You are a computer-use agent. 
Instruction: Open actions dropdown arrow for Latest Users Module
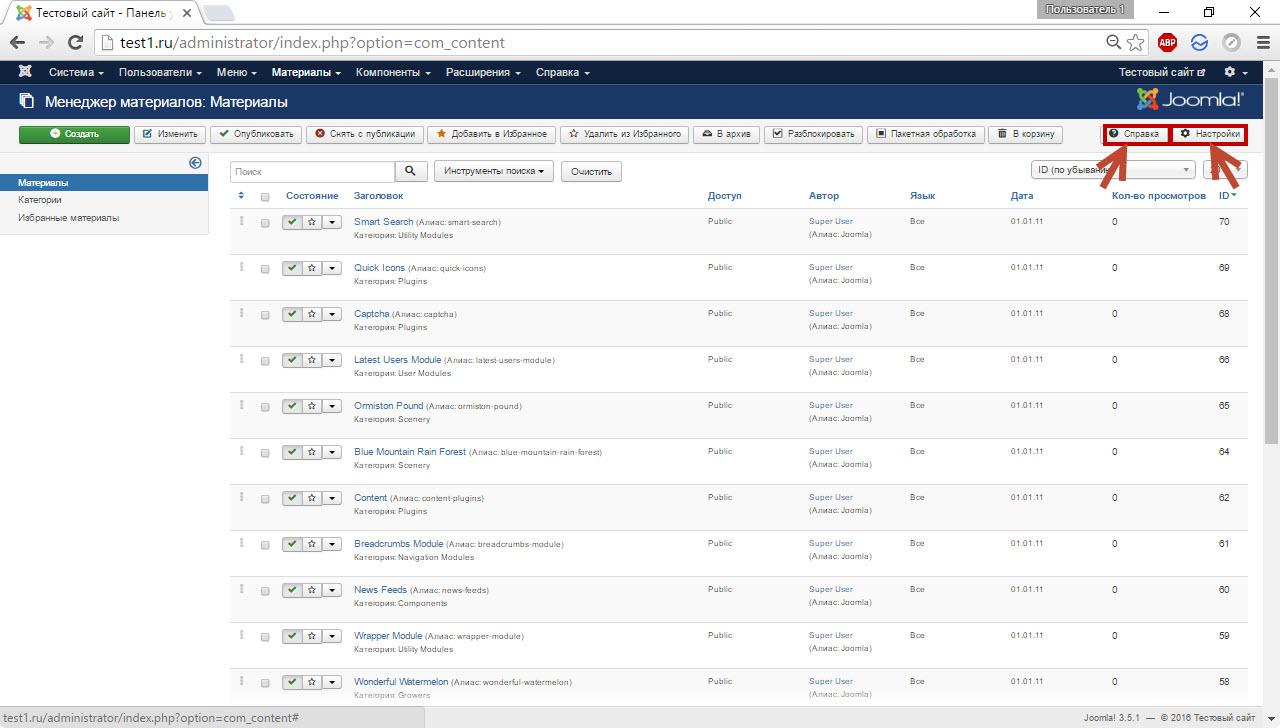pos(332,361)
